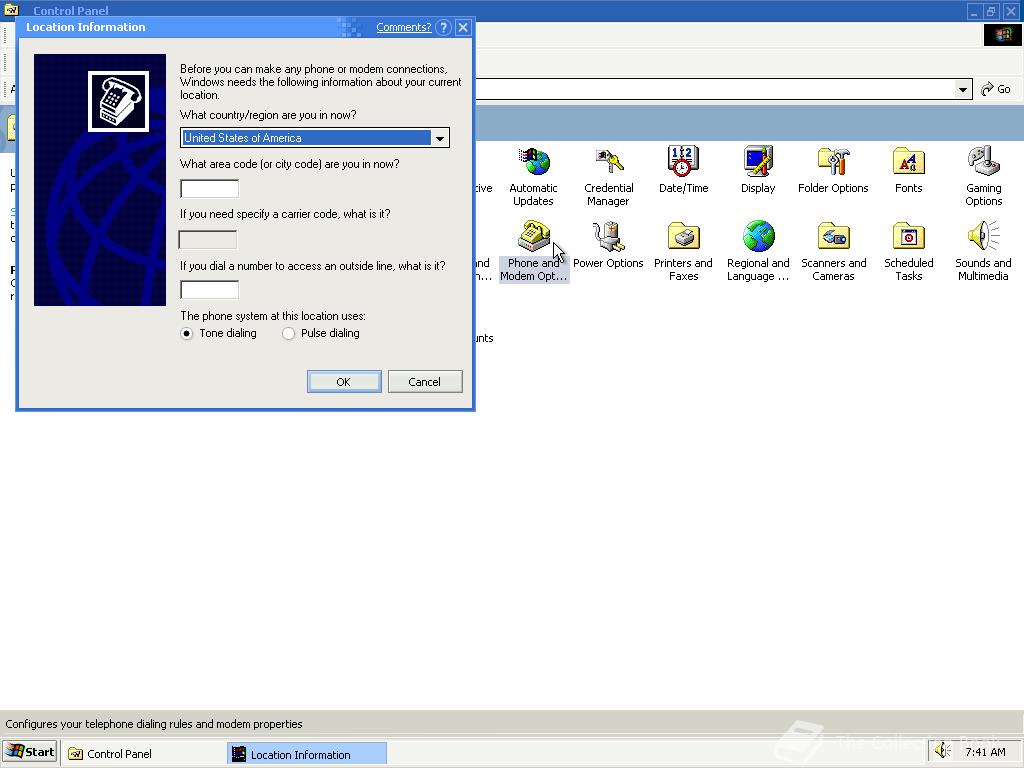
Task: Open the Scheduled Tasks icon
Action: [908, 251]
